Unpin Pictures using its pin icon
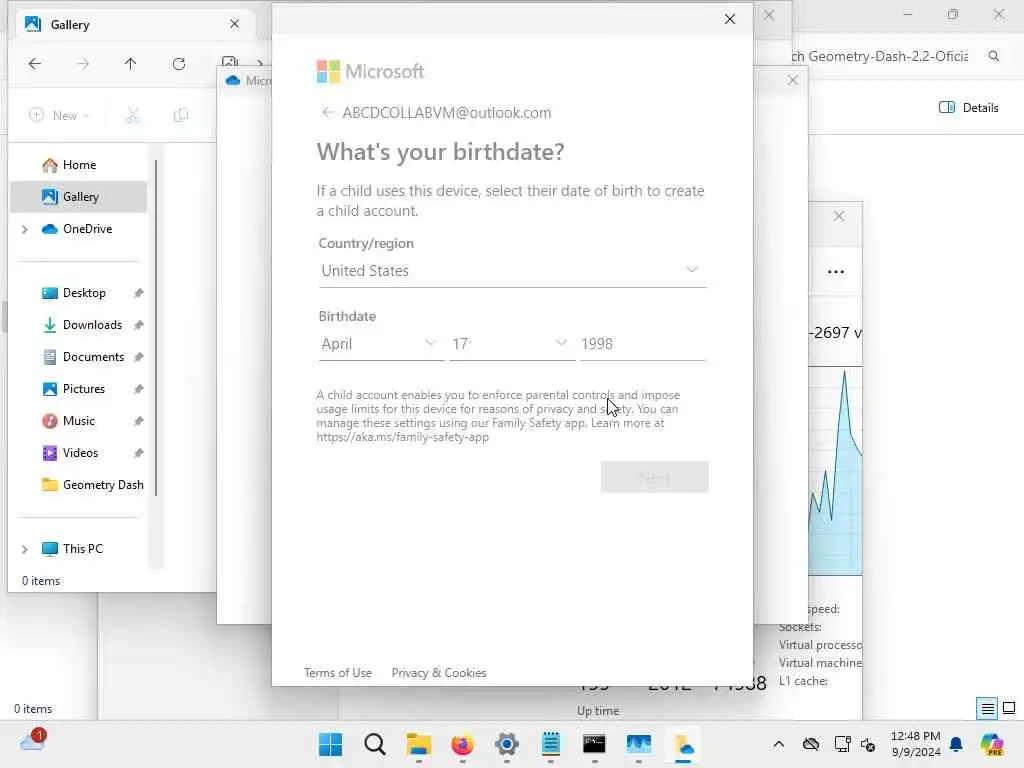The image size is (1024, 768). [x=138, y=389]
